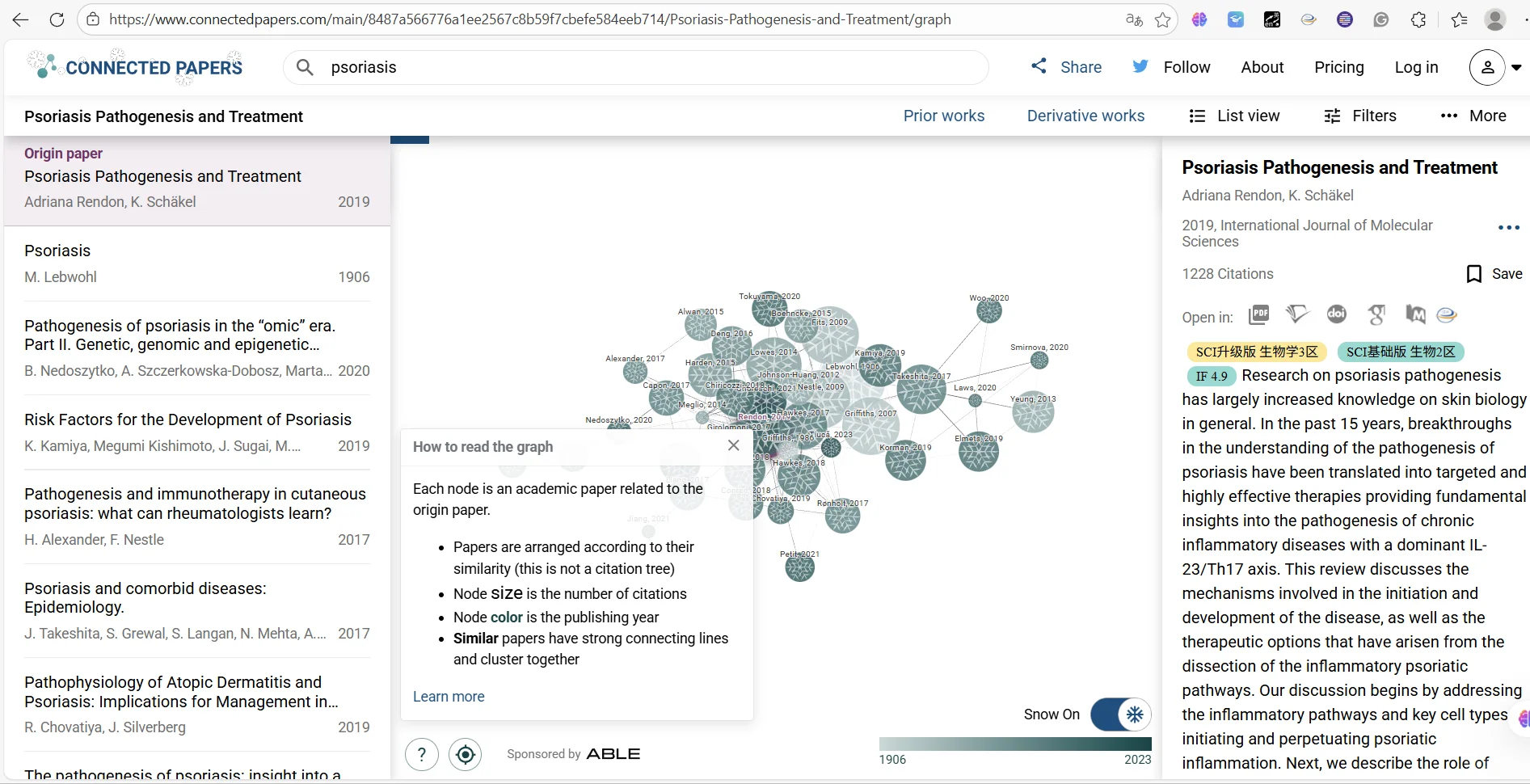Open the 'Learn more' link
This screenshot has width=1530, height=784.
pos(449,697)
